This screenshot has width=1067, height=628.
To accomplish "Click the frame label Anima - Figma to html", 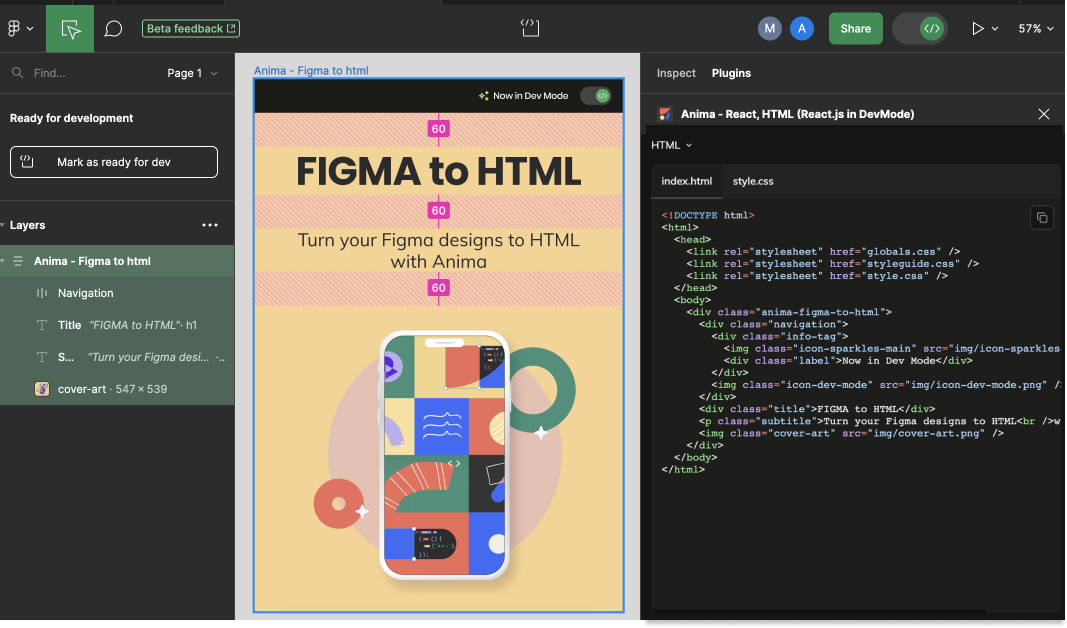I will 311,70.
